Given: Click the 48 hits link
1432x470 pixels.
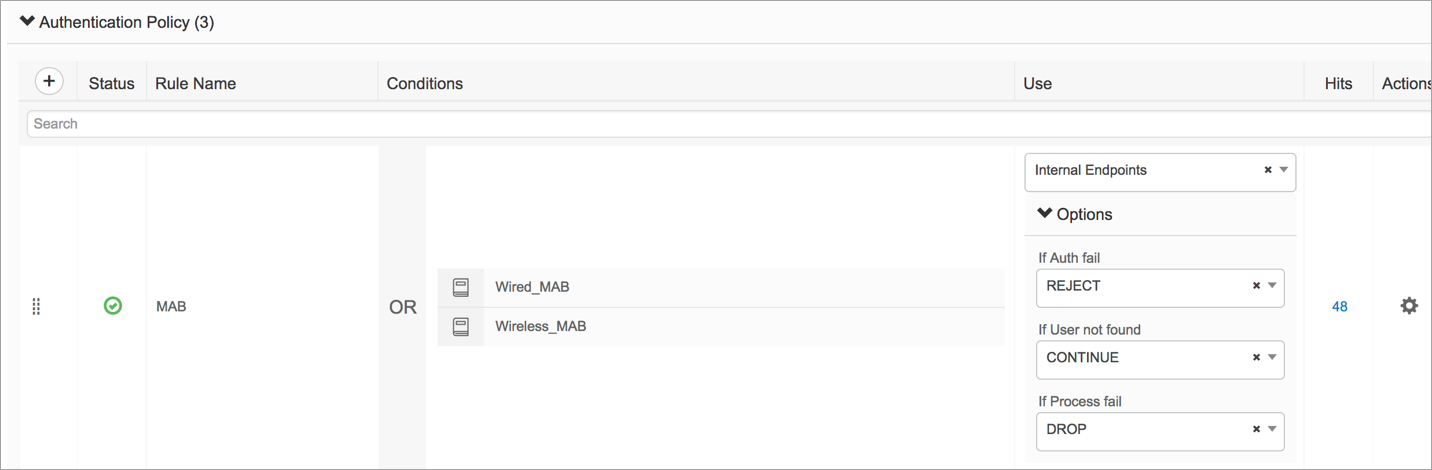Looking at the screenshot, I should (1339, 307).
